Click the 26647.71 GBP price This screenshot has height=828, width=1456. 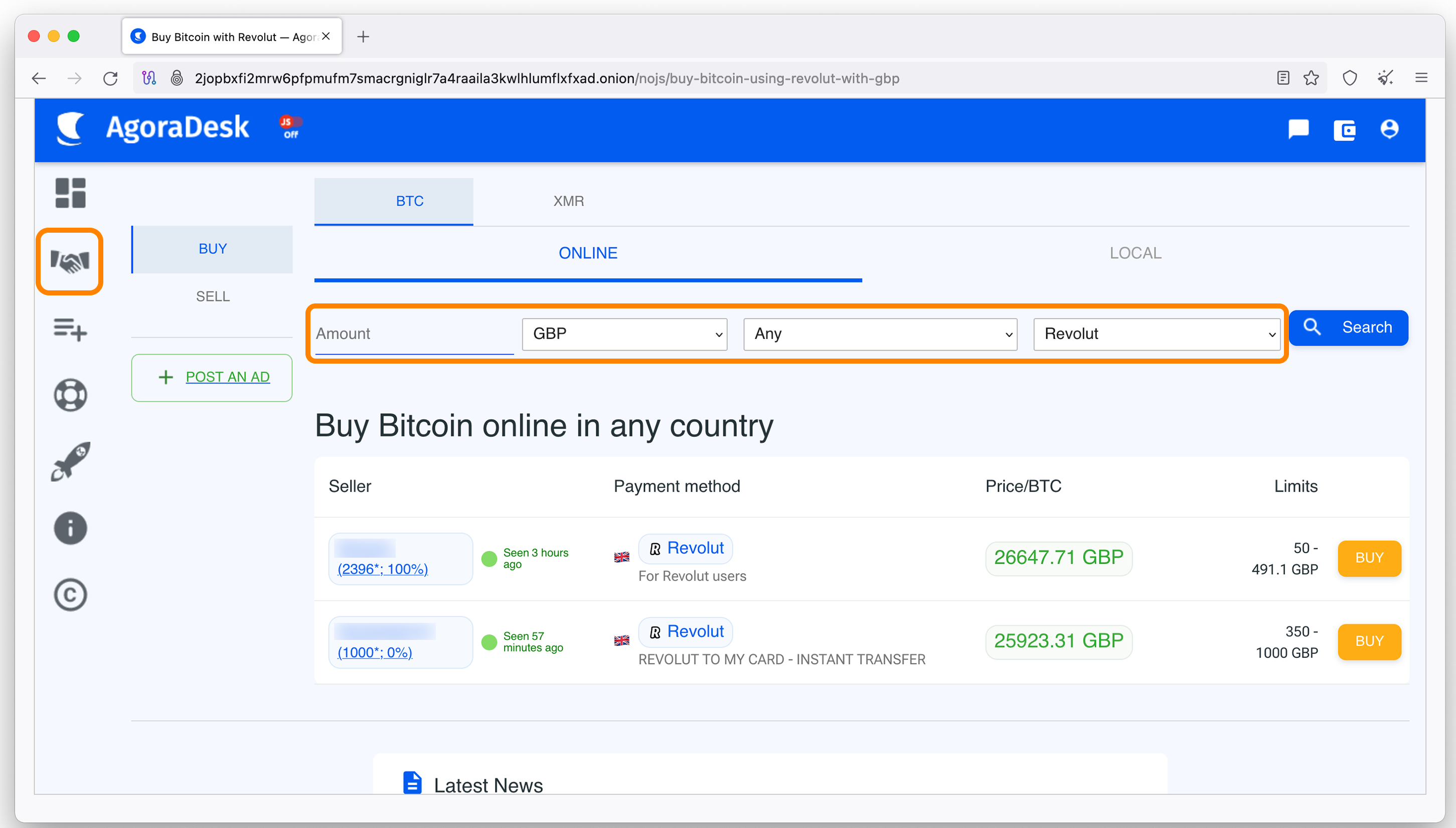coord(1059,558)
